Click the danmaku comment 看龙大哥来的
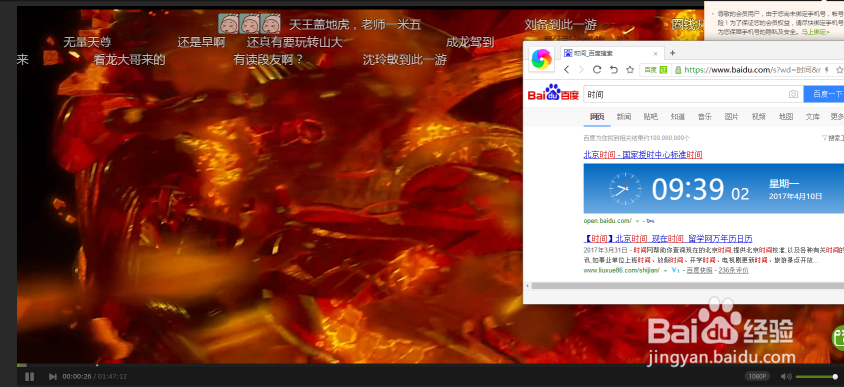 click(x=129, y=60)
